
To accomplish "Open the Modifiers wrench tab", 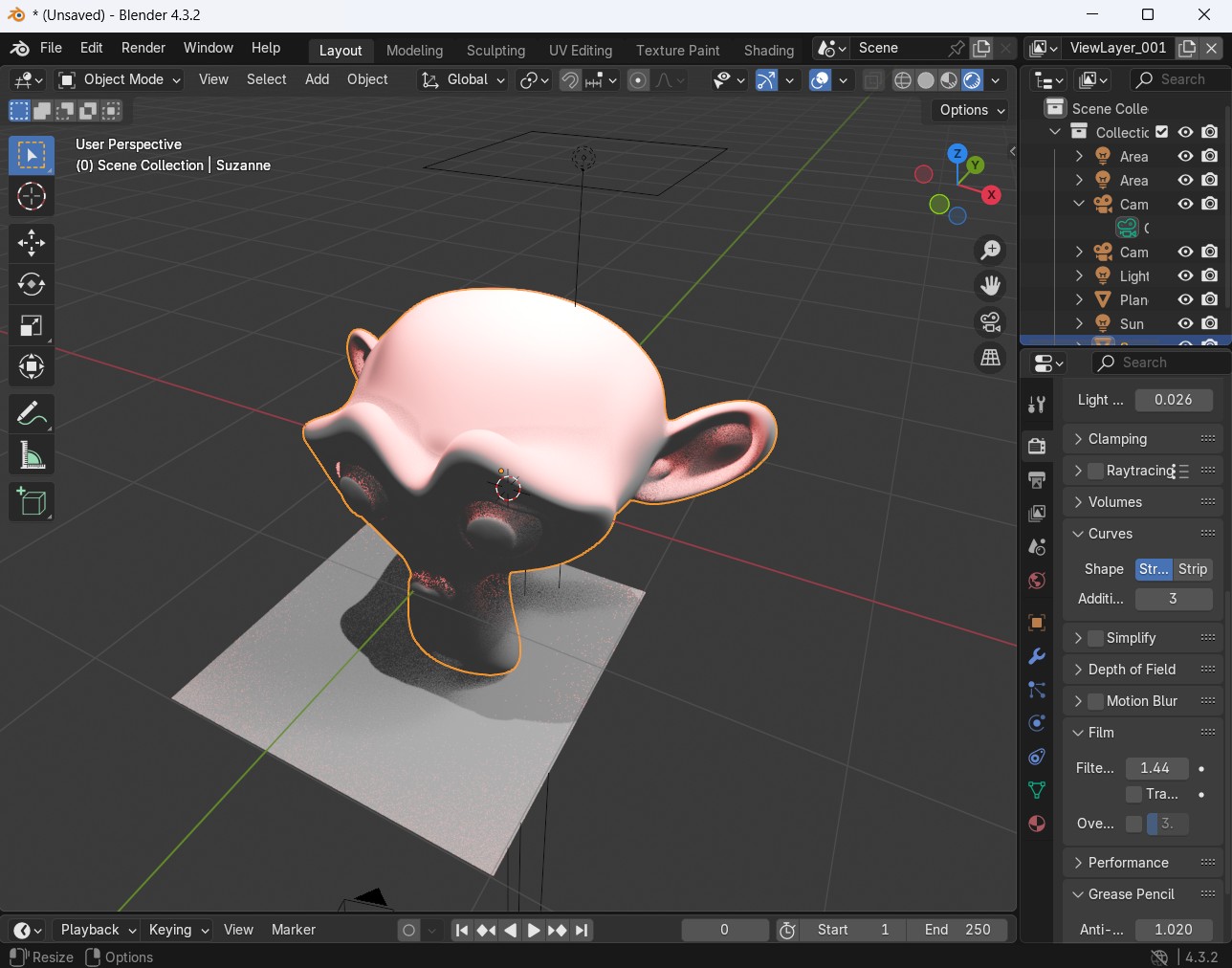I will point(1037,656).
